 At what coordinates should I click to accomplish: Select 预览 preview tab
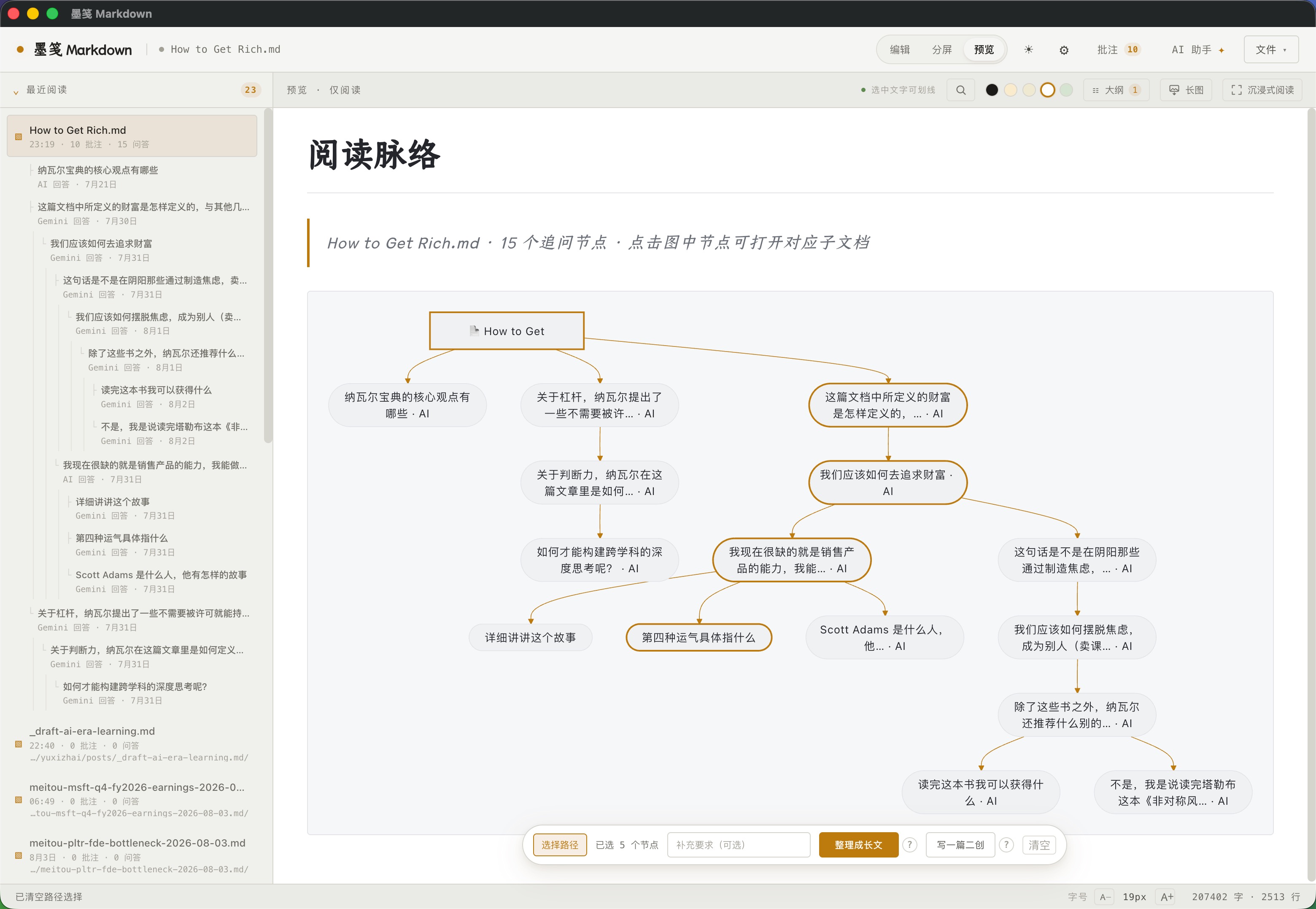point(984,49)
